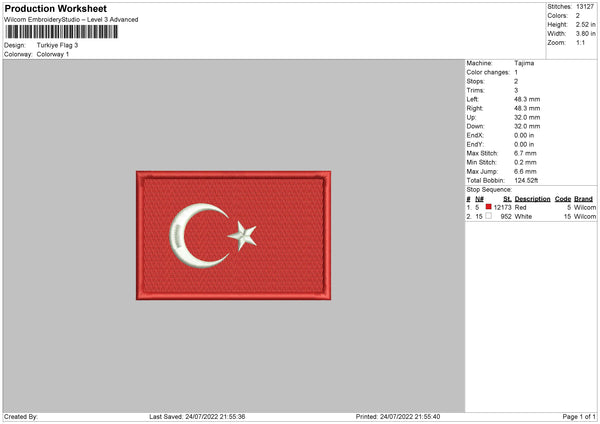Click the width value '3.80 in'

point(585,34)
